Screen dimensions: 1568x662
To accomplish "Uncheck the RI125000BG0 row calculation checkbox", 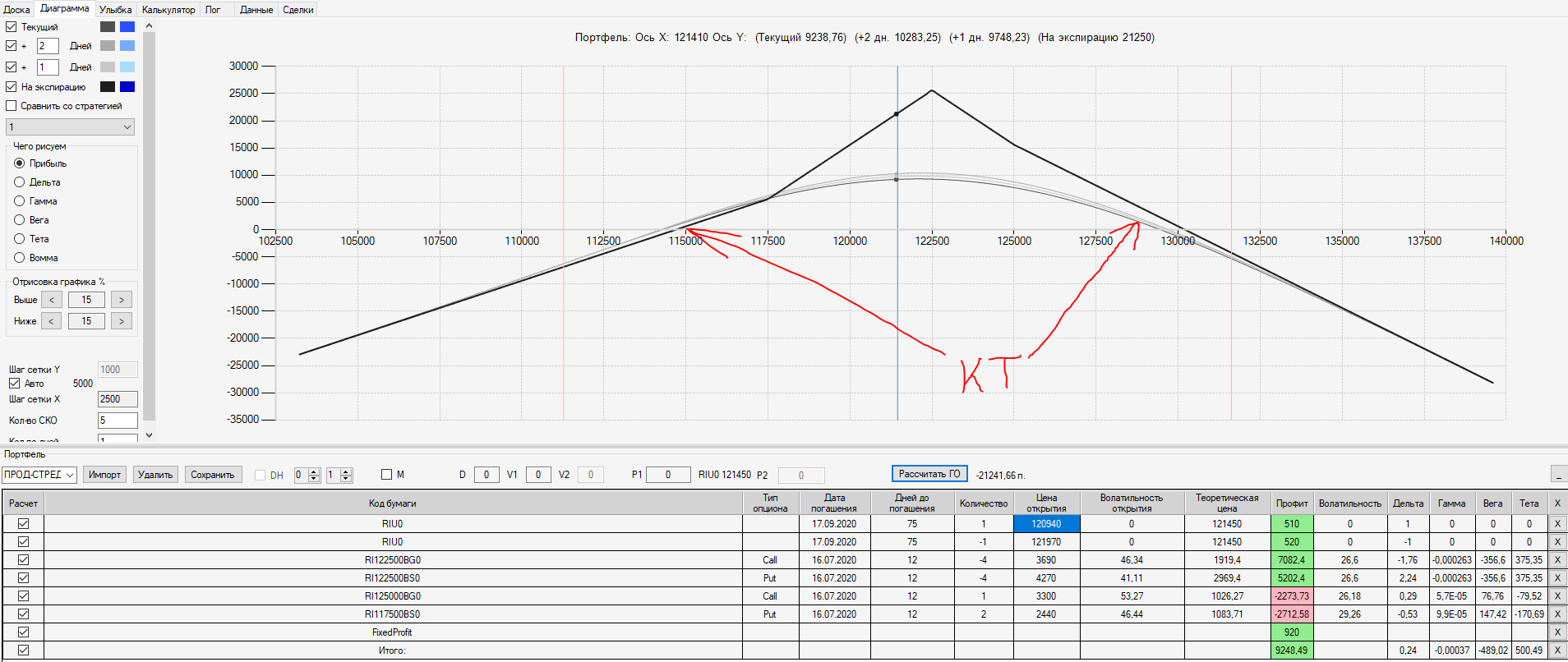I will pos(23,596).
